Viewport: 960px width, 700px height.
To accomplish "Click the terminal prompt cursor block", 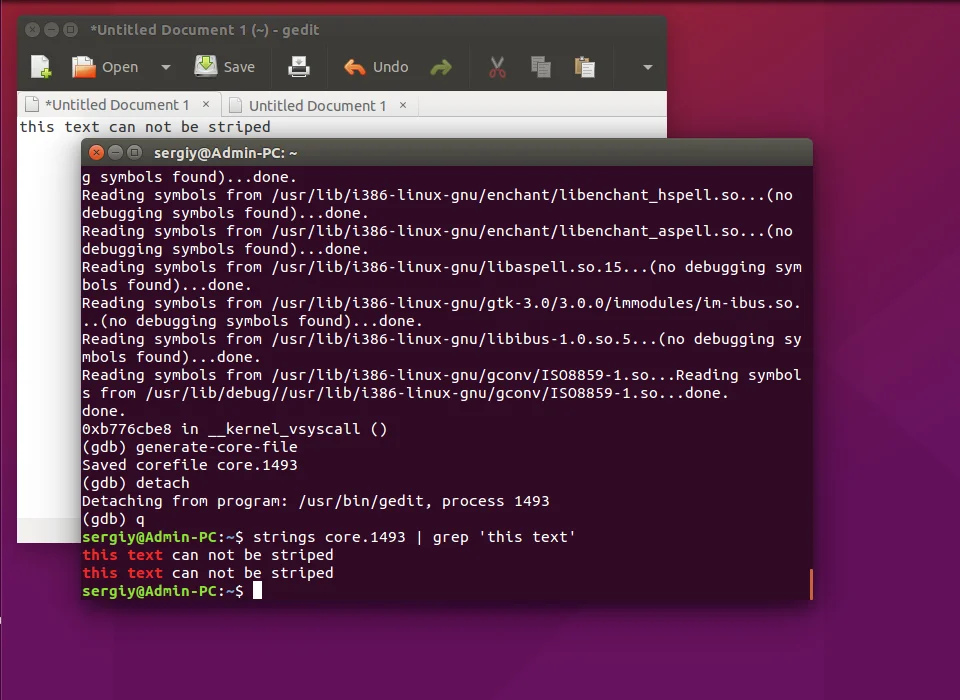I will point(258,590).
